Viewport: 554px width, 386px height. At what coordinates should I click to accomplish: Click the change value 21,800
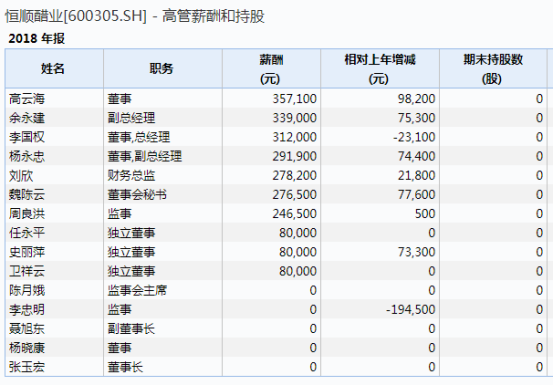417,175
